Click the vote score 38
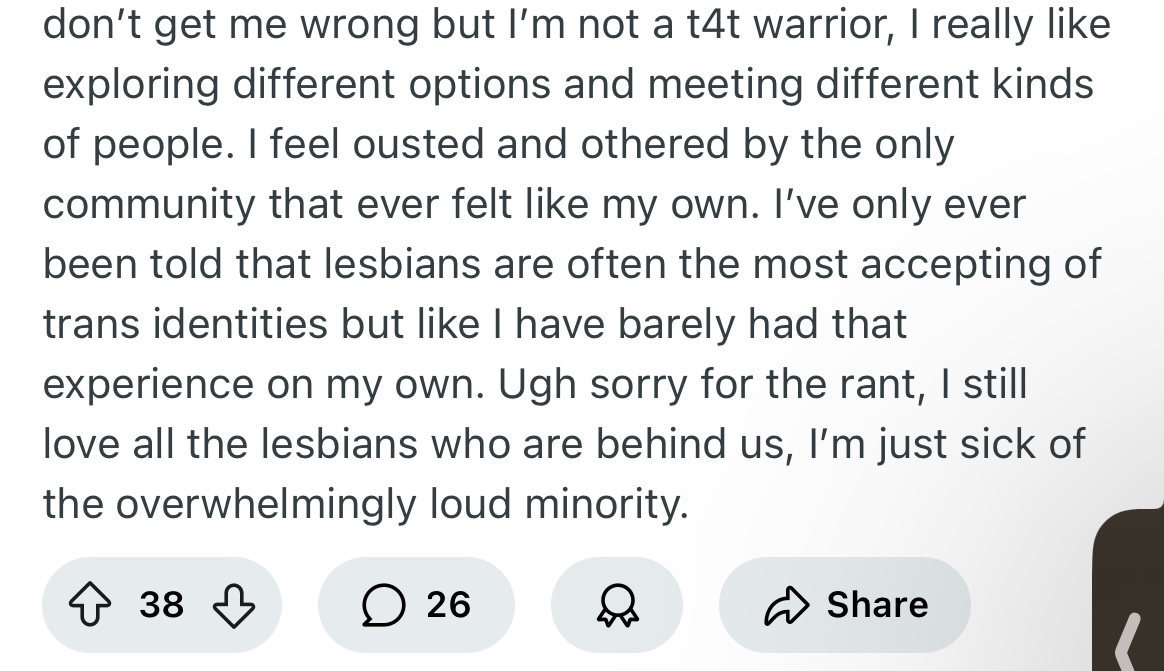Viewport: 1164px width, 671px height. pyautogui.click(x=162, y=604)
